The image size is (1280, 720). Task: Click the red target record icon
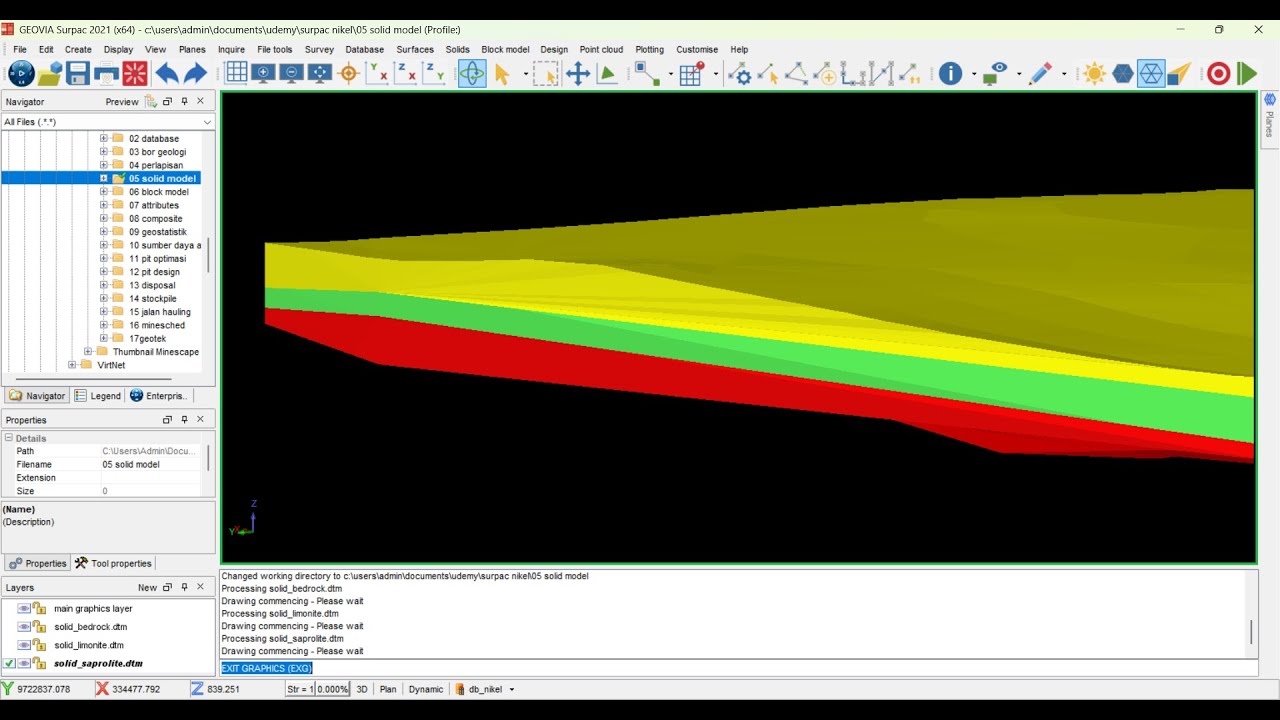tap(1218, 73)
